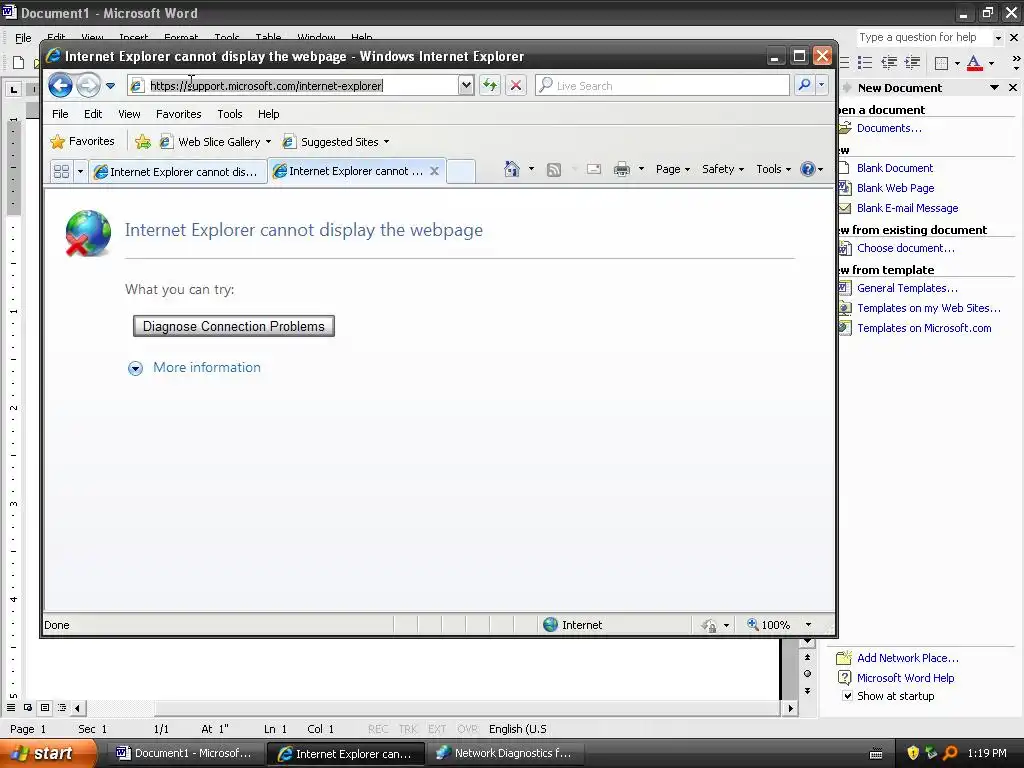Image resolution: width=1024 pixels, height=768 pixels.
Task: Click Templates on Microsoft.com link
Action: point(924,328)
